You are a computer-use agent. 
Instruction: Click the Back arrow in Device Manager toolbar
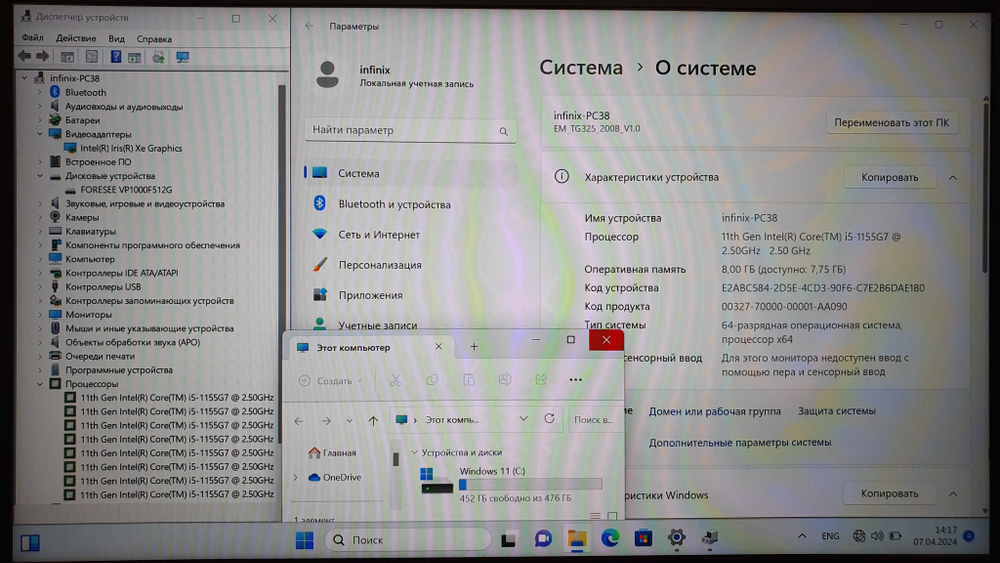(24, 57)
